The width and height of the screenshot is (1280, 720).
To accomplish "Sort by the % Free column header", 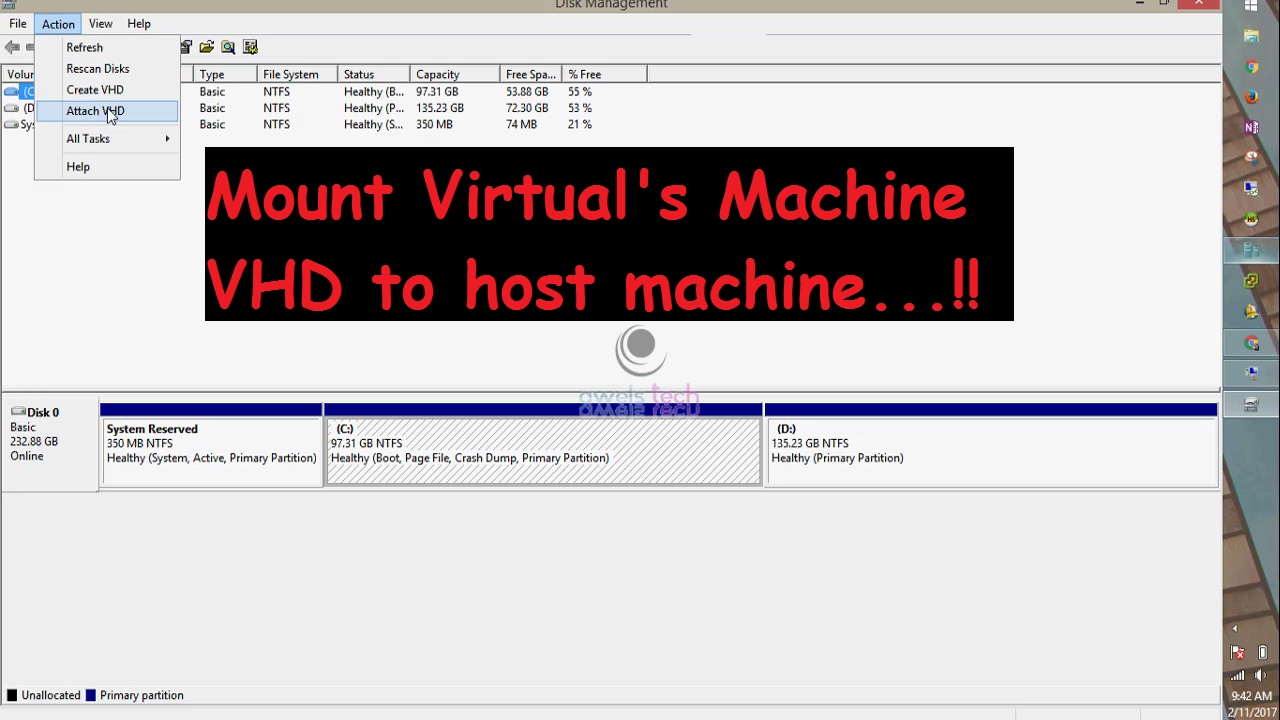I will [604, 74].
